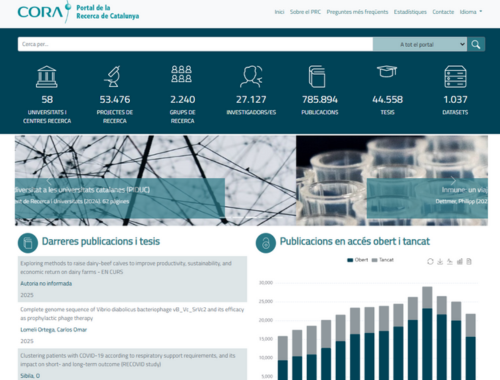Open Preguntes més freqüents

(x=357, y=12)
